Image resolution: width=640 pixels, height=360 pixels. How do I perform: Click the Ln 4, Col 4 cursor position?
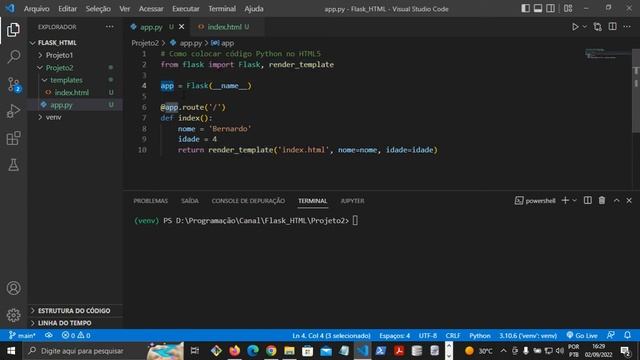(x=331, y=336)
